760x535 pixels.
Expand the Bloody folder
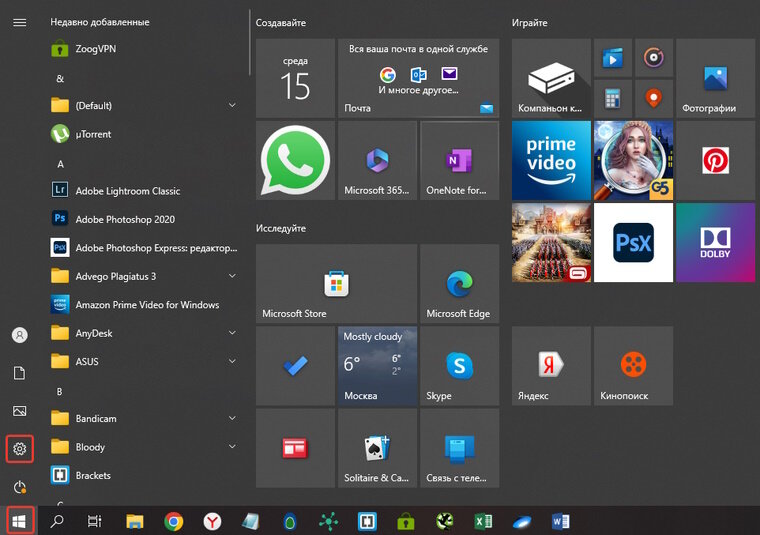tap(145, 447)
